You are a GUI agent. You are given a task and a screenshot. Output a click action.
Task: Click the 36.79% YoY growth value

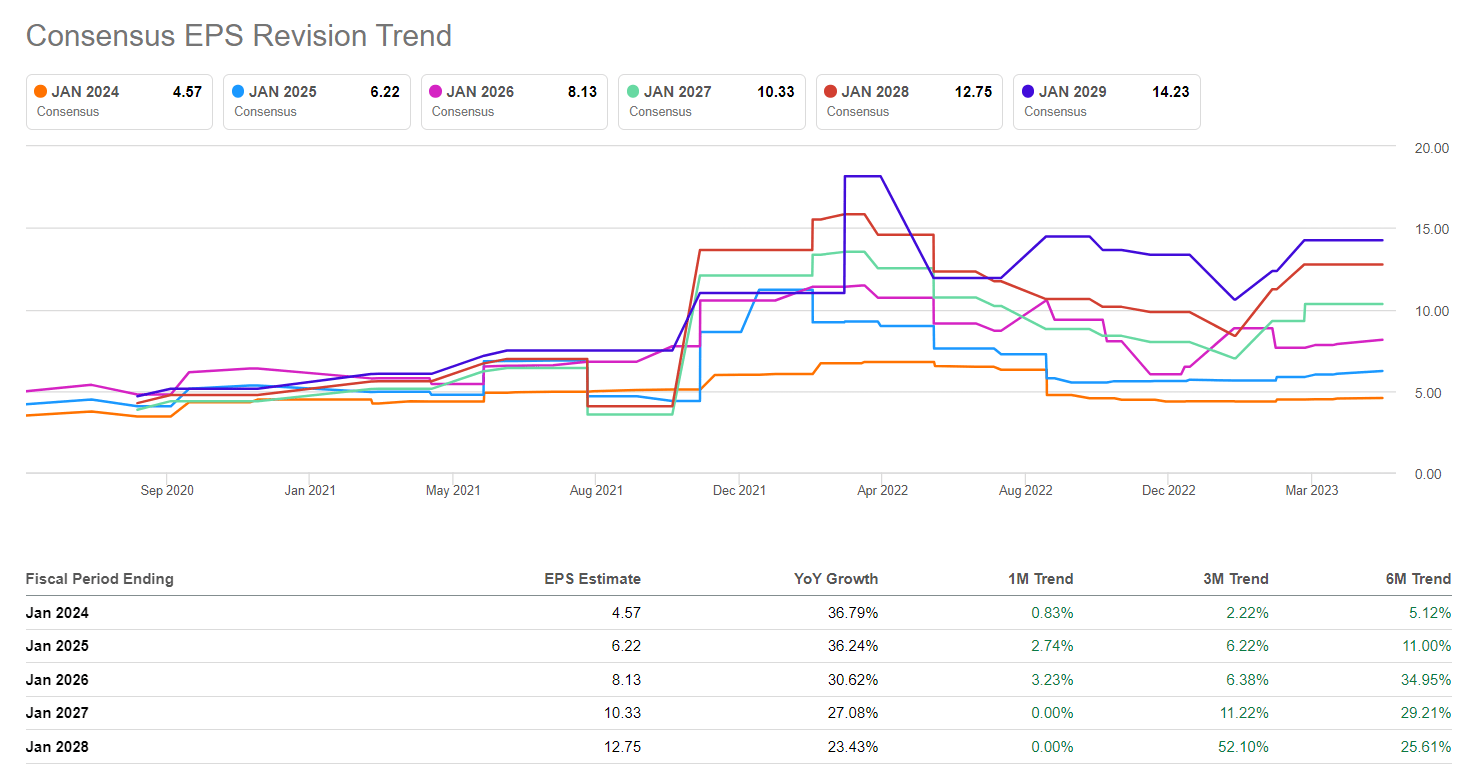pyautogui.click(x=855, y=613)
